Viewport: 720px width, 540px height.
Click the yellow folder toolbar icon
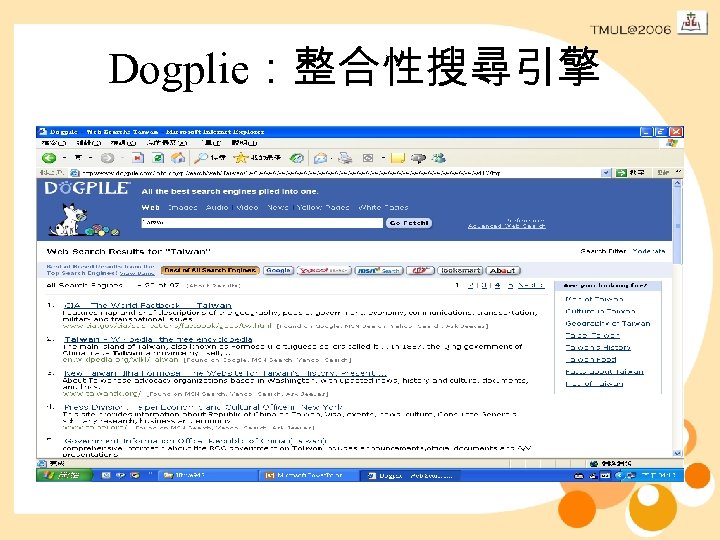(398, 158)
